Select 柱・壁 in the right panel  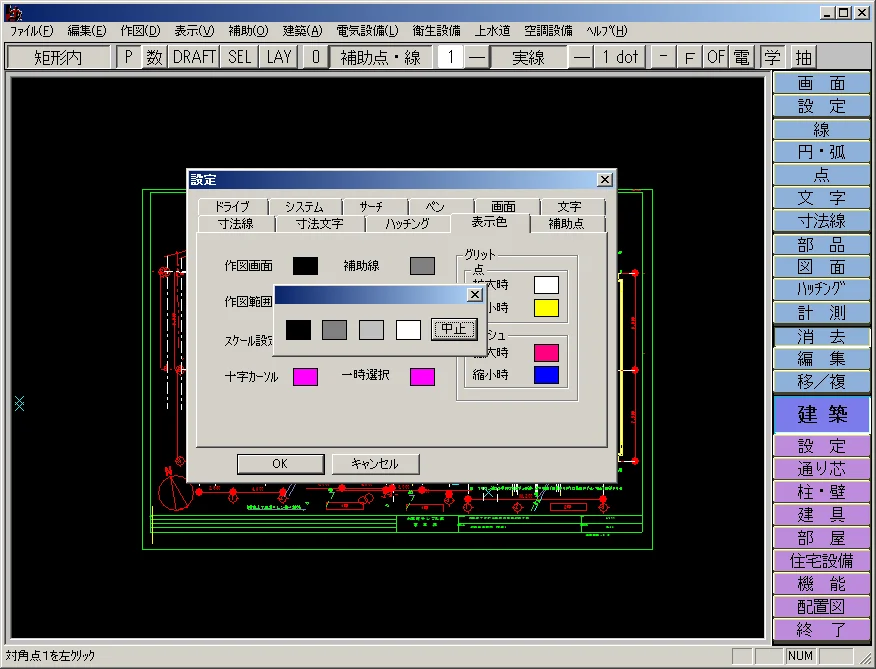pos(821,492)
